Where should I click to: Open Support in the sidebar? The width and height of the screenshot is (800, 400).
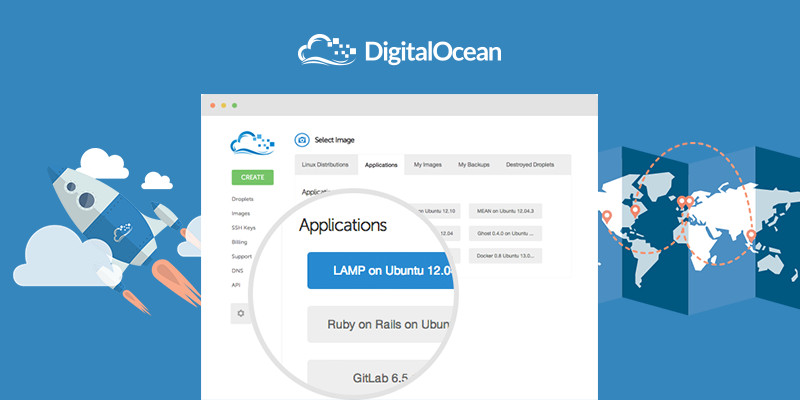(241, 256)
